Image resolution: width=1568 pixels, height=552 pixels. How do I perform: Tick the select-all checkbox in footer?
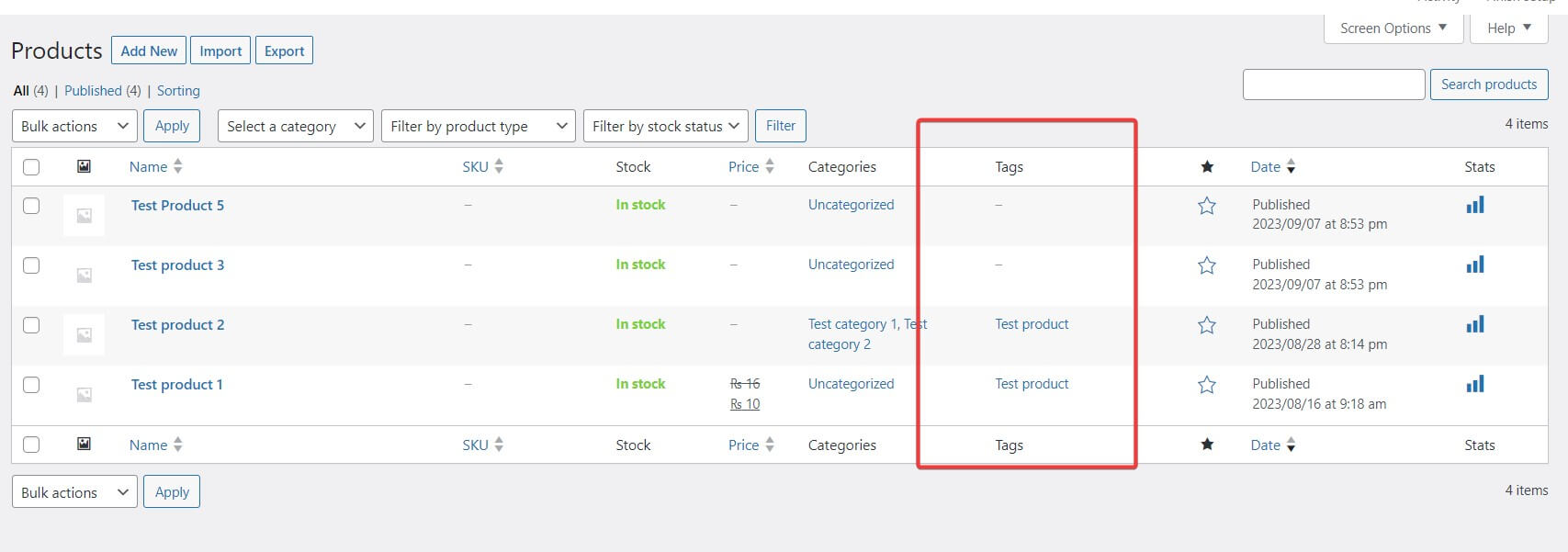pos(31,445)
